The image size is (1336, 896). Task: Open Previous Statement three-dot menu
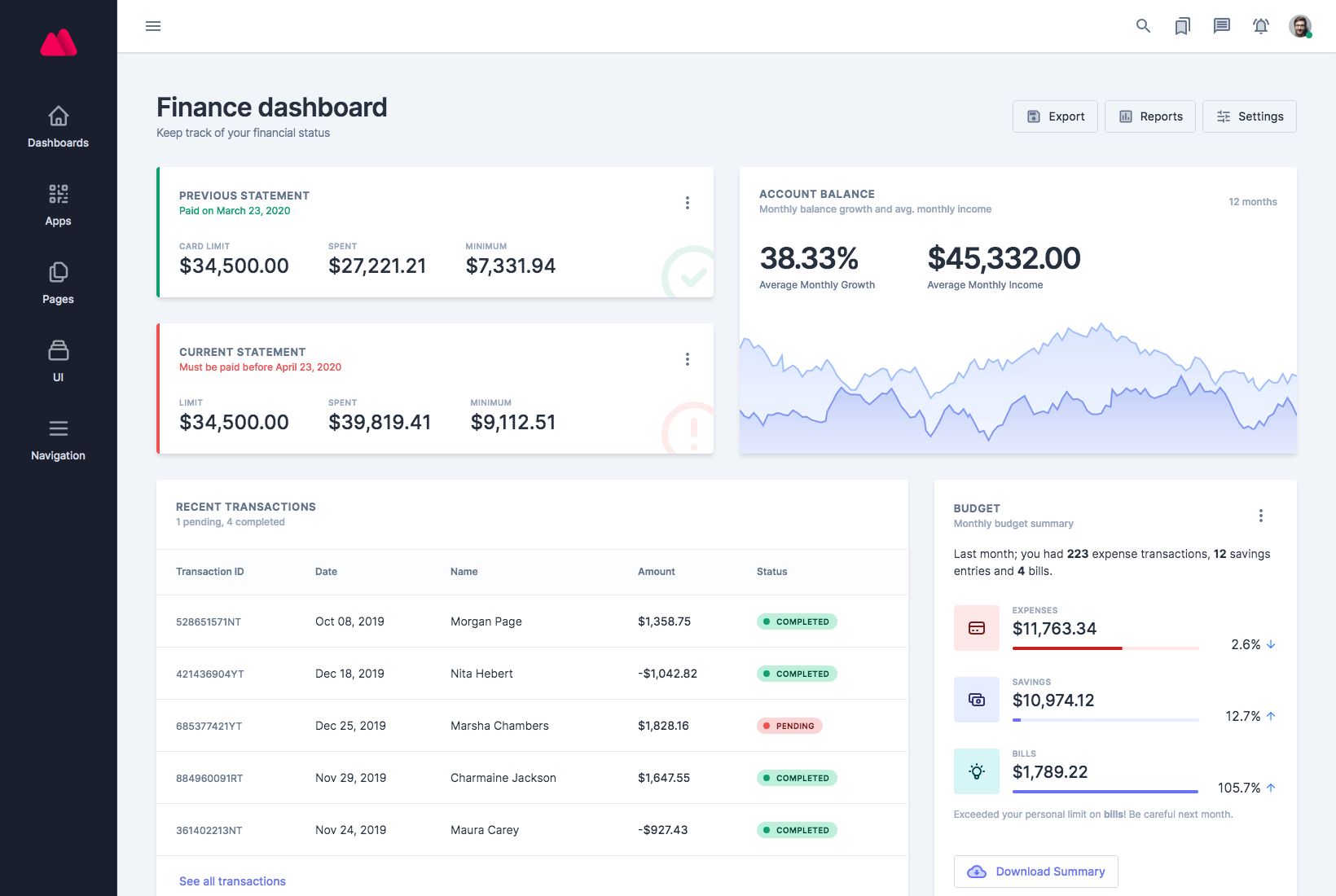pyautogui.click(x=688, y=203)
